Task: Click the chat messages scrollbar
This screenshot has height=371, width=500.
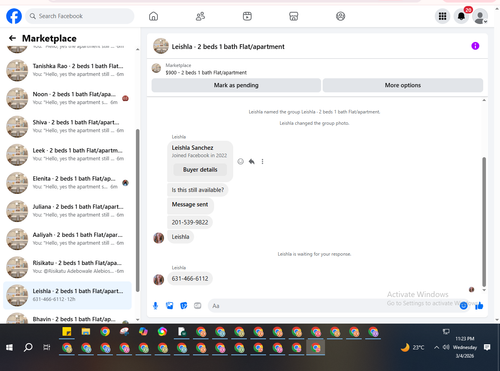Action: tap(484, 222)
